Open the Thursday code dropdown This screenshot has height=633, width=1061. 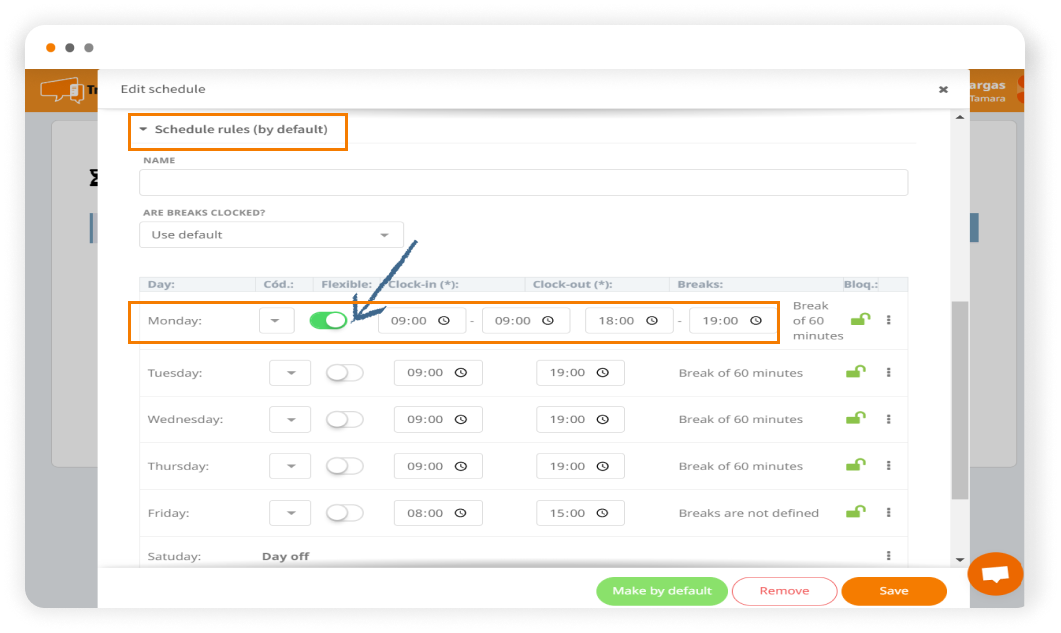point(290,466)
